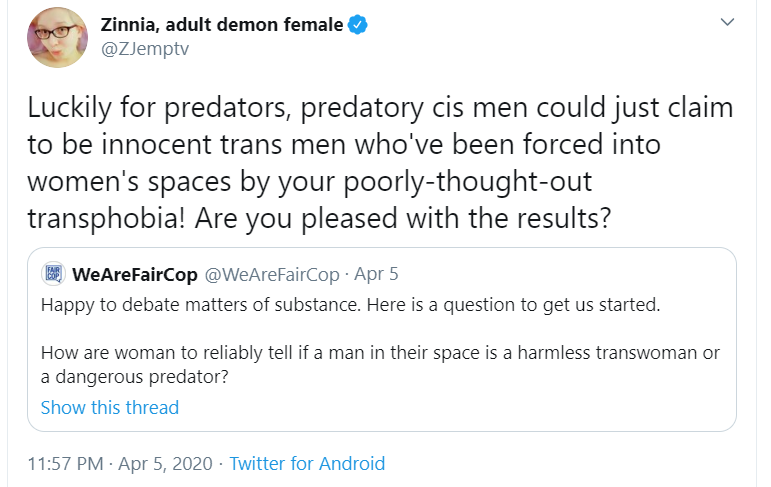Click the WeAreFairCop logo avatar icon
Screen dimensions: 771x487
point(53,274)
